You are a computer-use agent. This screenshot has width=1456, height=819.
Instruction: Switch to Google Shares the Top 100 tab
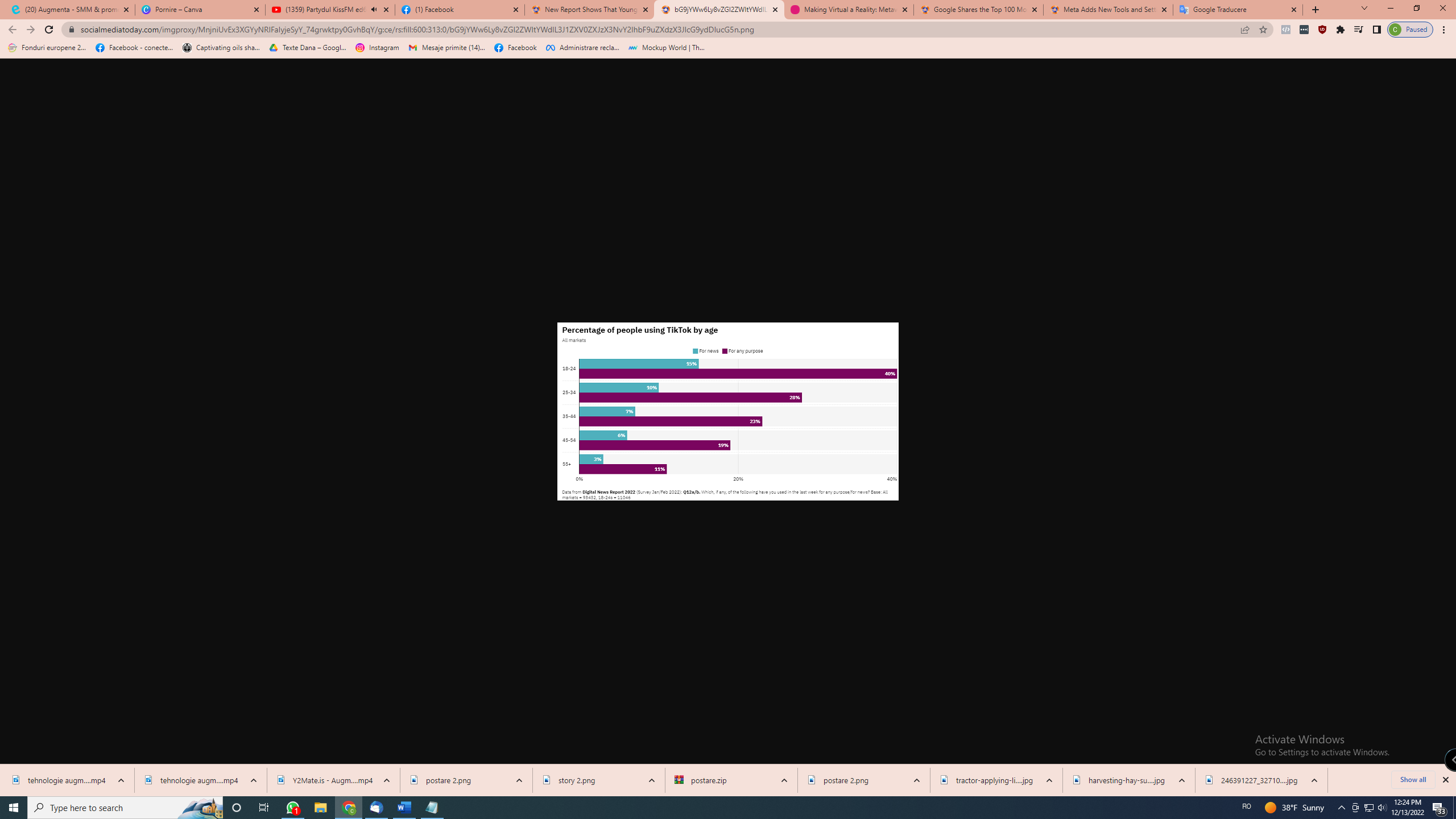coord(977,10)
